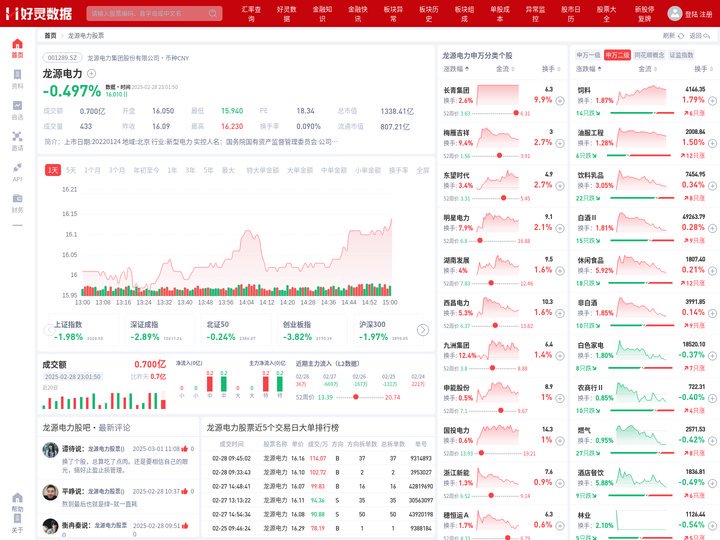
Task: Click the user avatar icon in header
Action: (674, 13)
